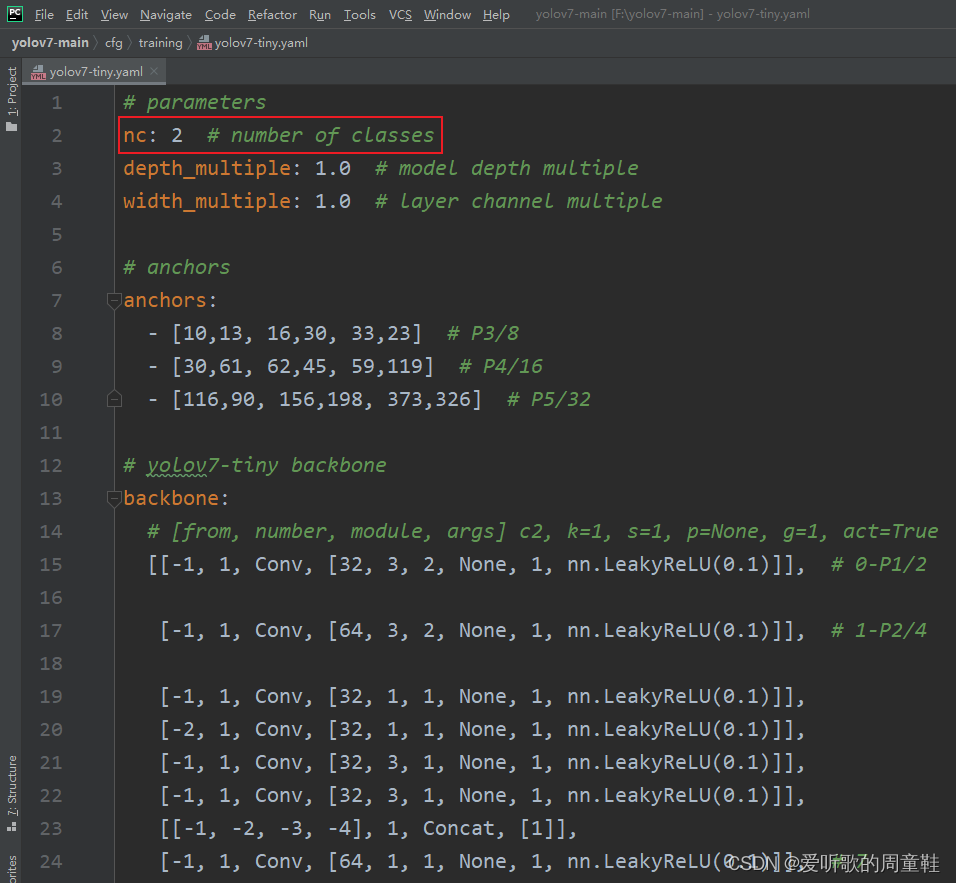Click anchor list '[116,90, 156,198, 373,326]'
This screenshot has height=883, width=956.
pos(327,399)
